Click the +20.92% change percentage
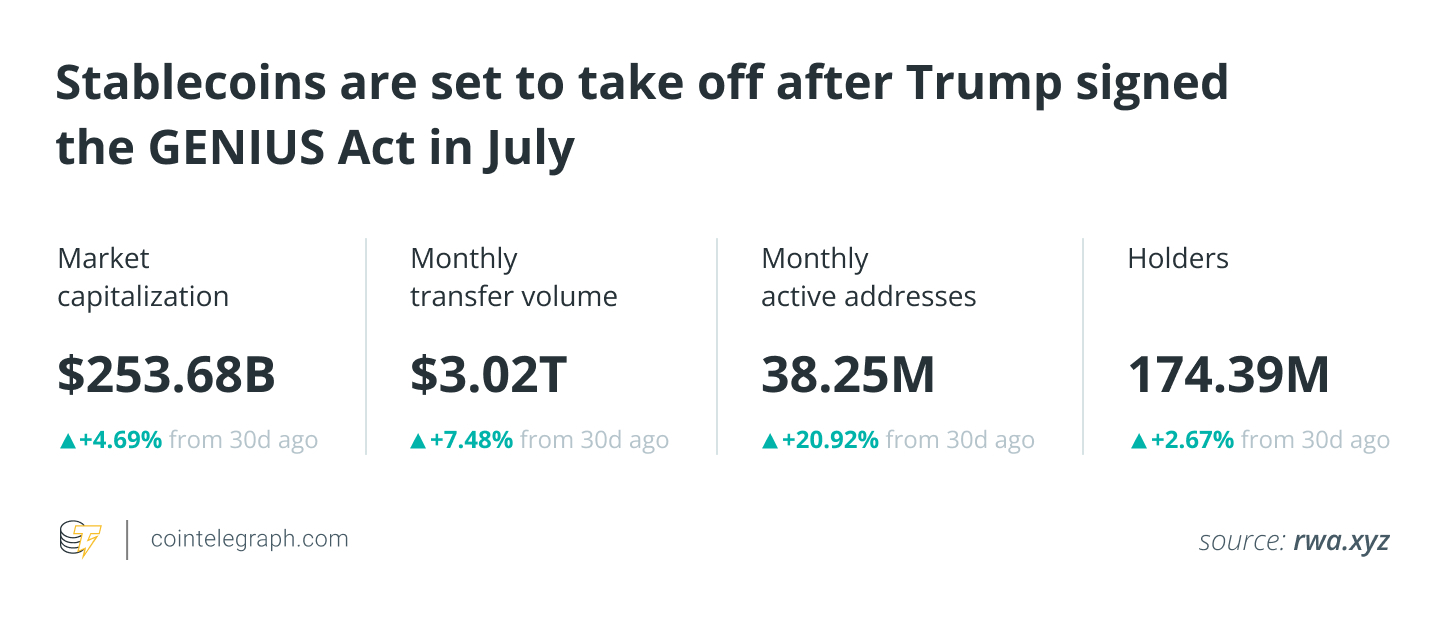Viewport: 1450px width, 620px height. pos(829,440)
